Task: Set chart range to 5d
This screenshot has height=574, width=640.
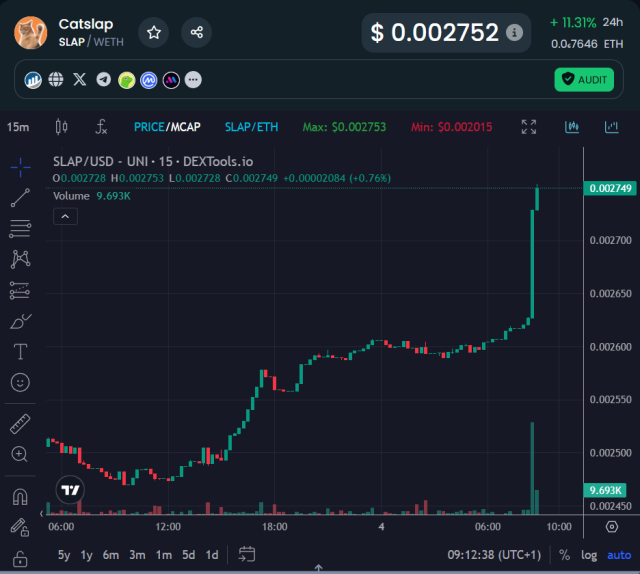Action: tap(189, 555)
